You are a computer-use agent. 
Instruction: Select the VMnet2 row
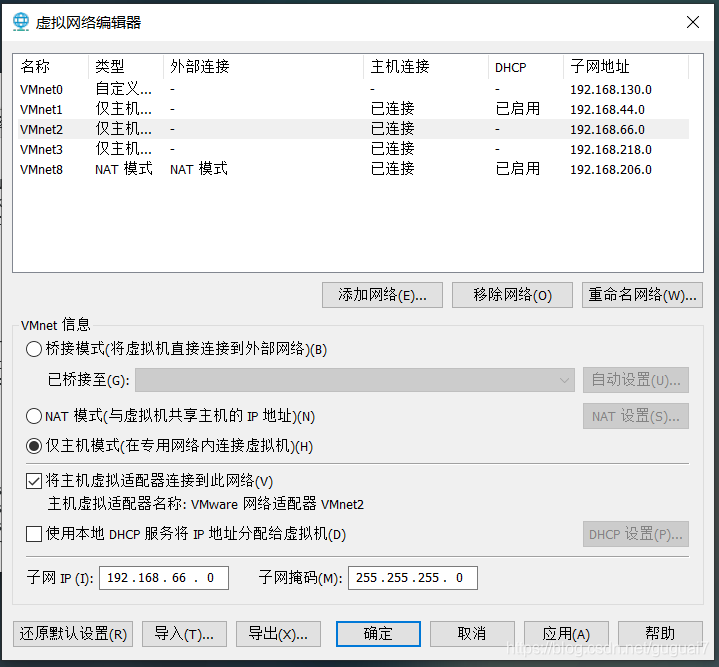click(x=353, y=129)
